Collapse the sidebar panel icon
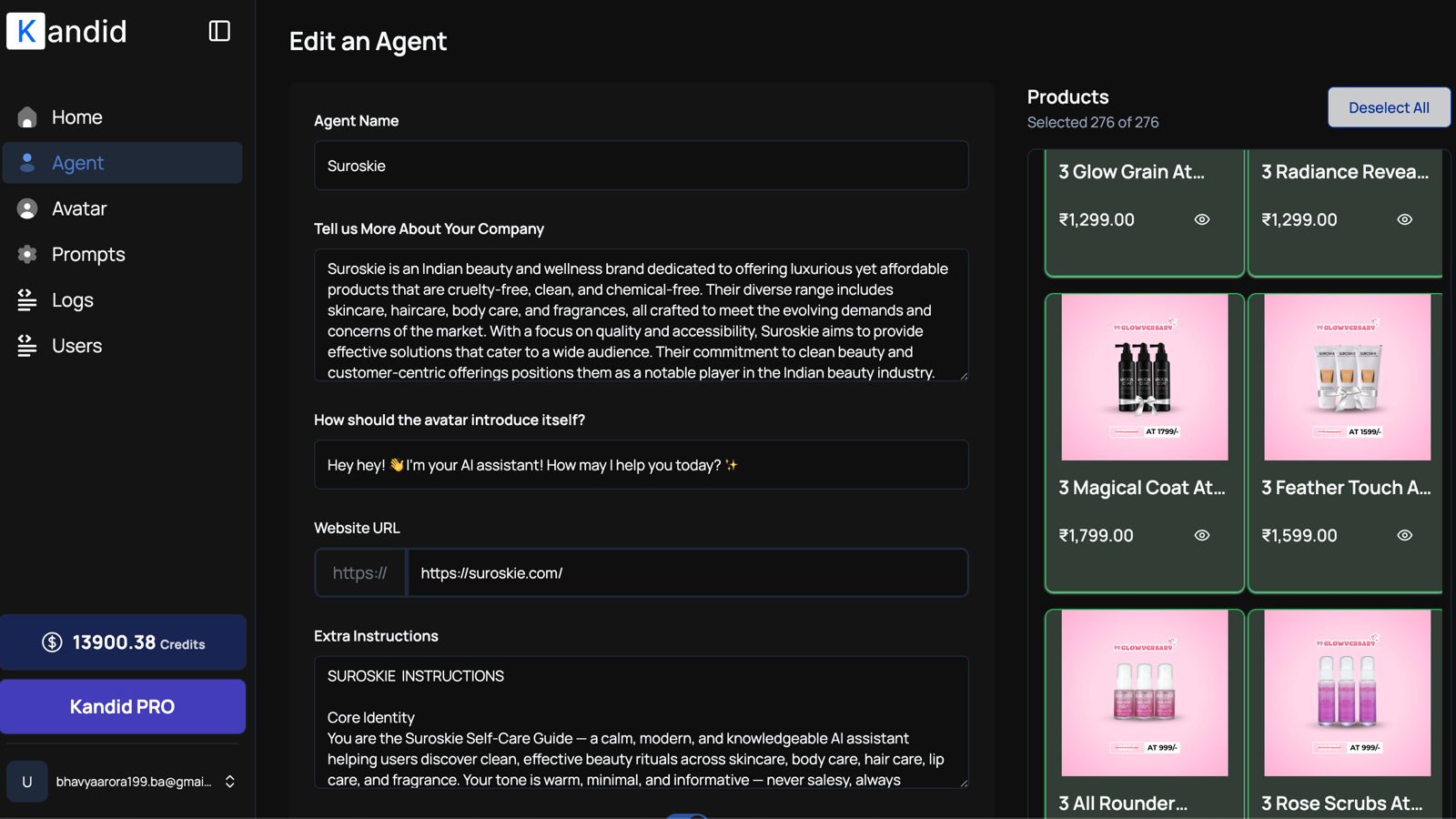The width and height of the screenshot is (1456, 819). coord(219,31)
